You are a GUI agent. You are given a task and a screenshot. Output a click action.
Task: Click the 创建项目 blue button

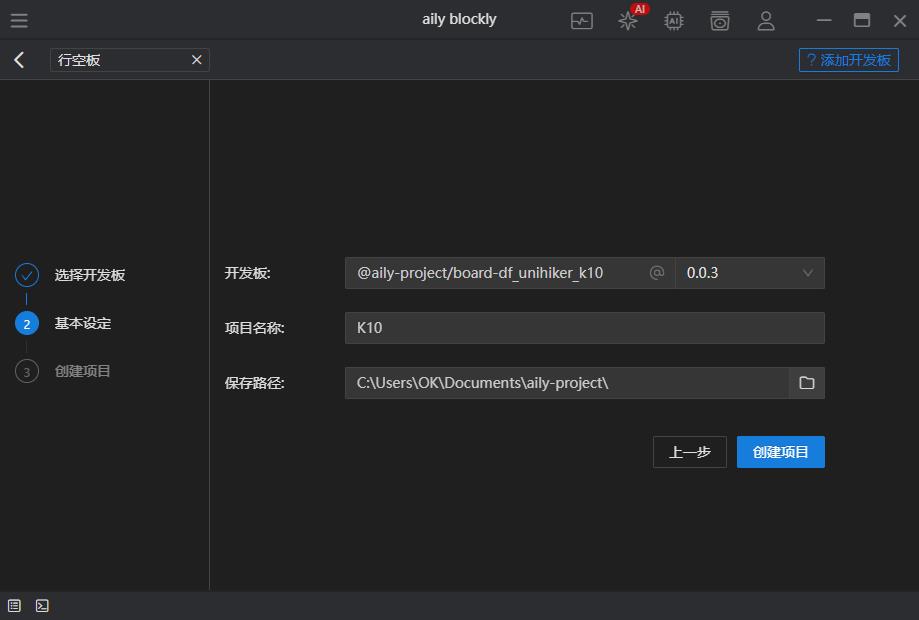click(x=781, y=452)
